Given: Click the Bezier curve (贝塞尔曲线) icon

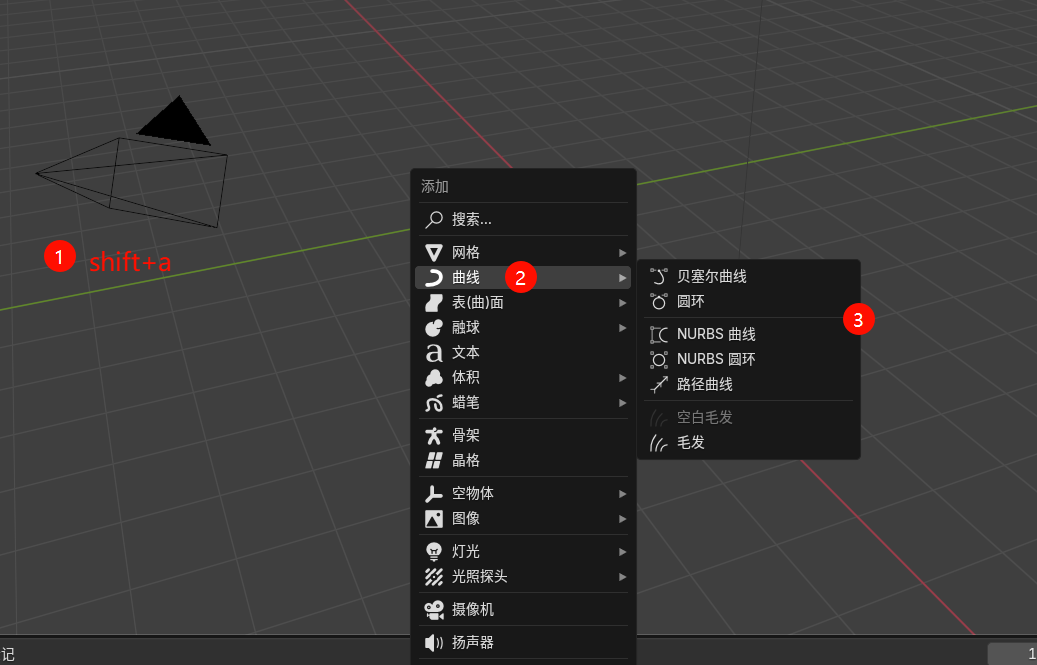Looking at the screenshot, I should (659, 276).
